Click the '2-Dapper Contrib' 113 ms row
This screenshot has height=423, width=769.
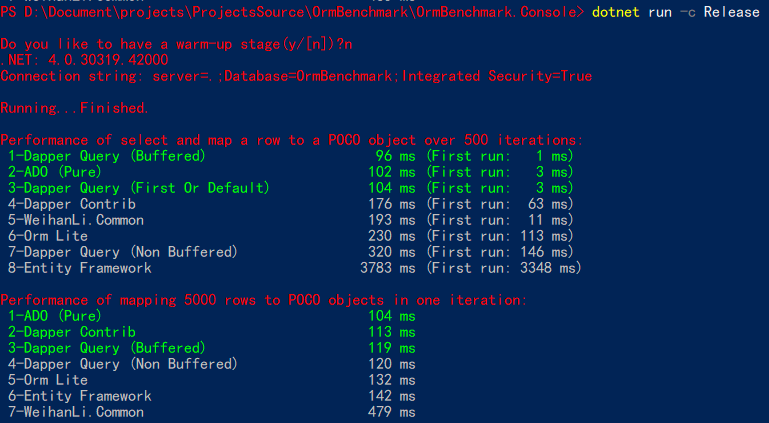point(211,332)
